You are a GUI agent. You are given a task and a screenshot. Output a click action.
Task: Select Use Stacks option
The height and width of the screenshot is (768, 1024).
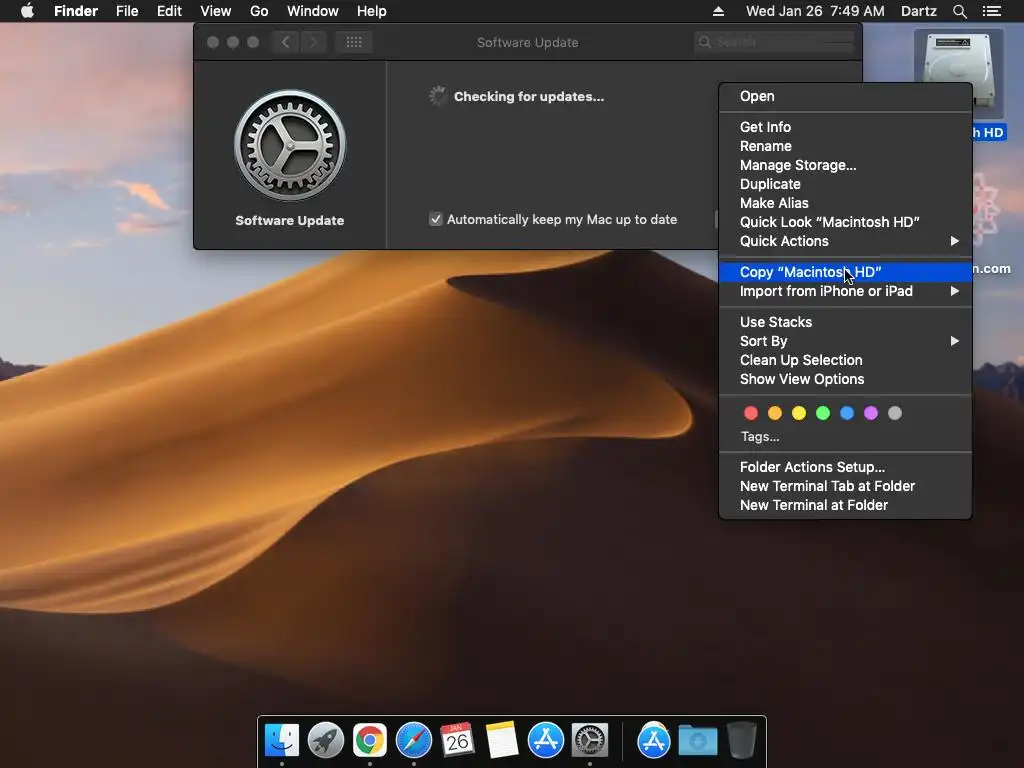click(x=845, y=322)
